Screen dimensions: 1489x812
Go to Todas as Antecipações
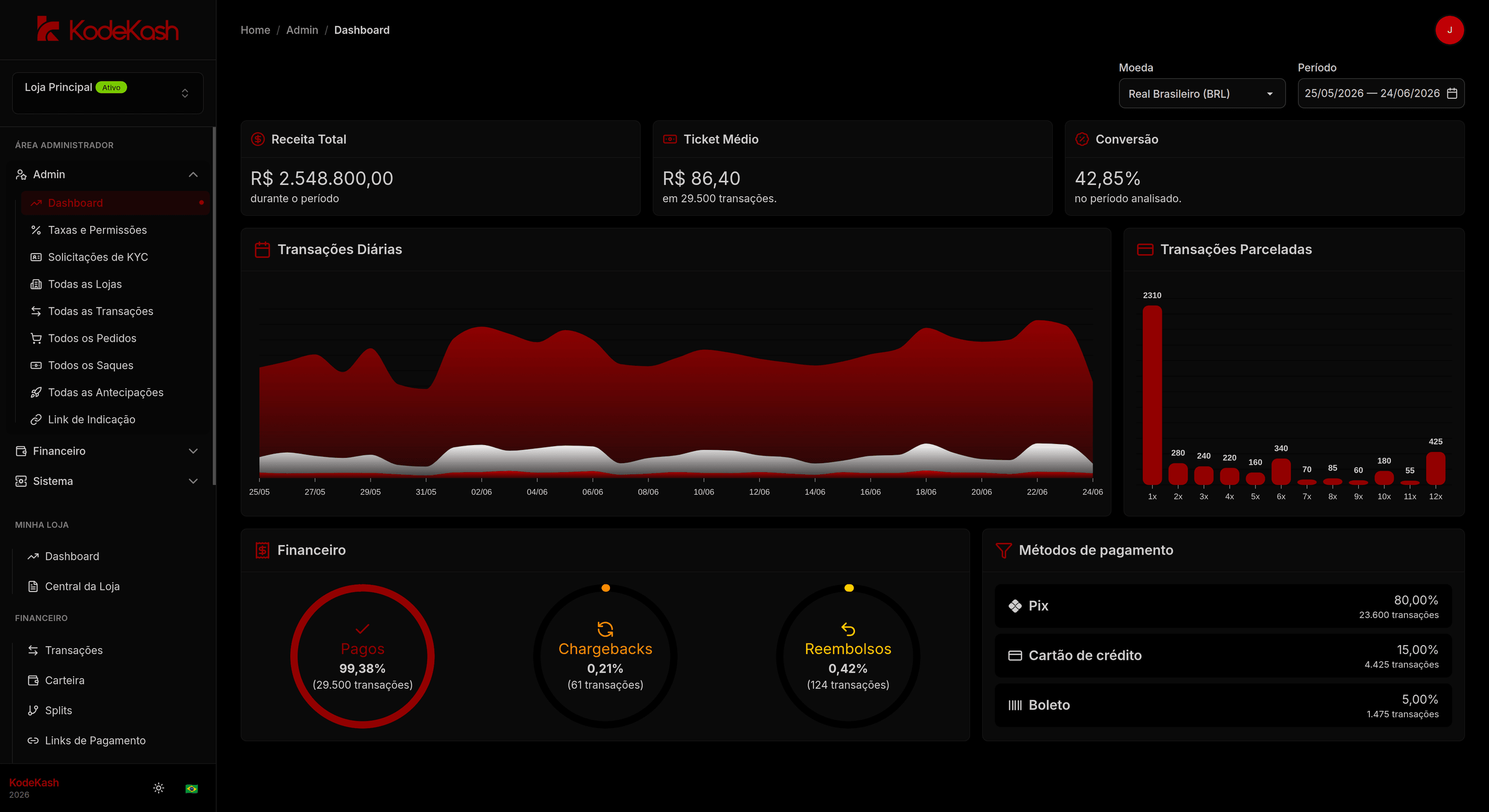(115, 392)
